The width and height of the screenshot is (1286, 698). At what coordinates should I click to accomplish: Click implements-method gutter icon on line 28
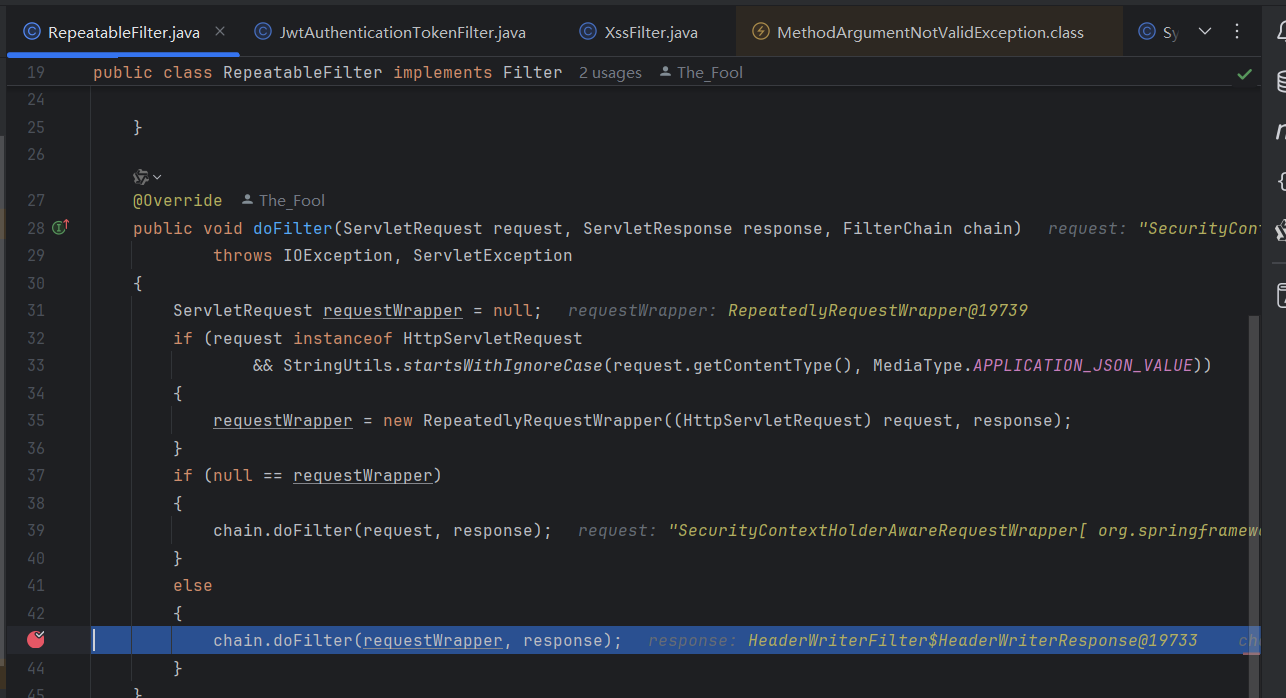coord(60,228)
